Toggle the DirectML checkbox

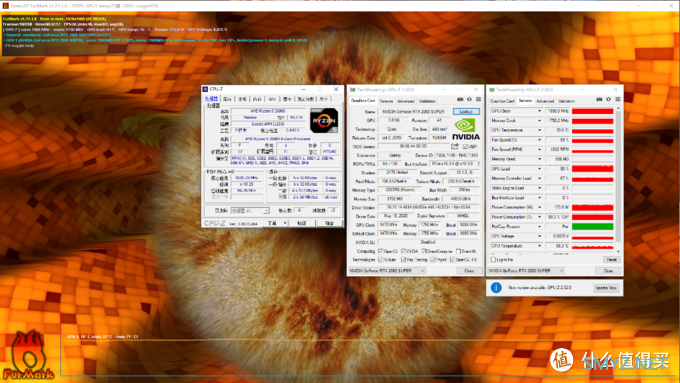tap(458, 251)
